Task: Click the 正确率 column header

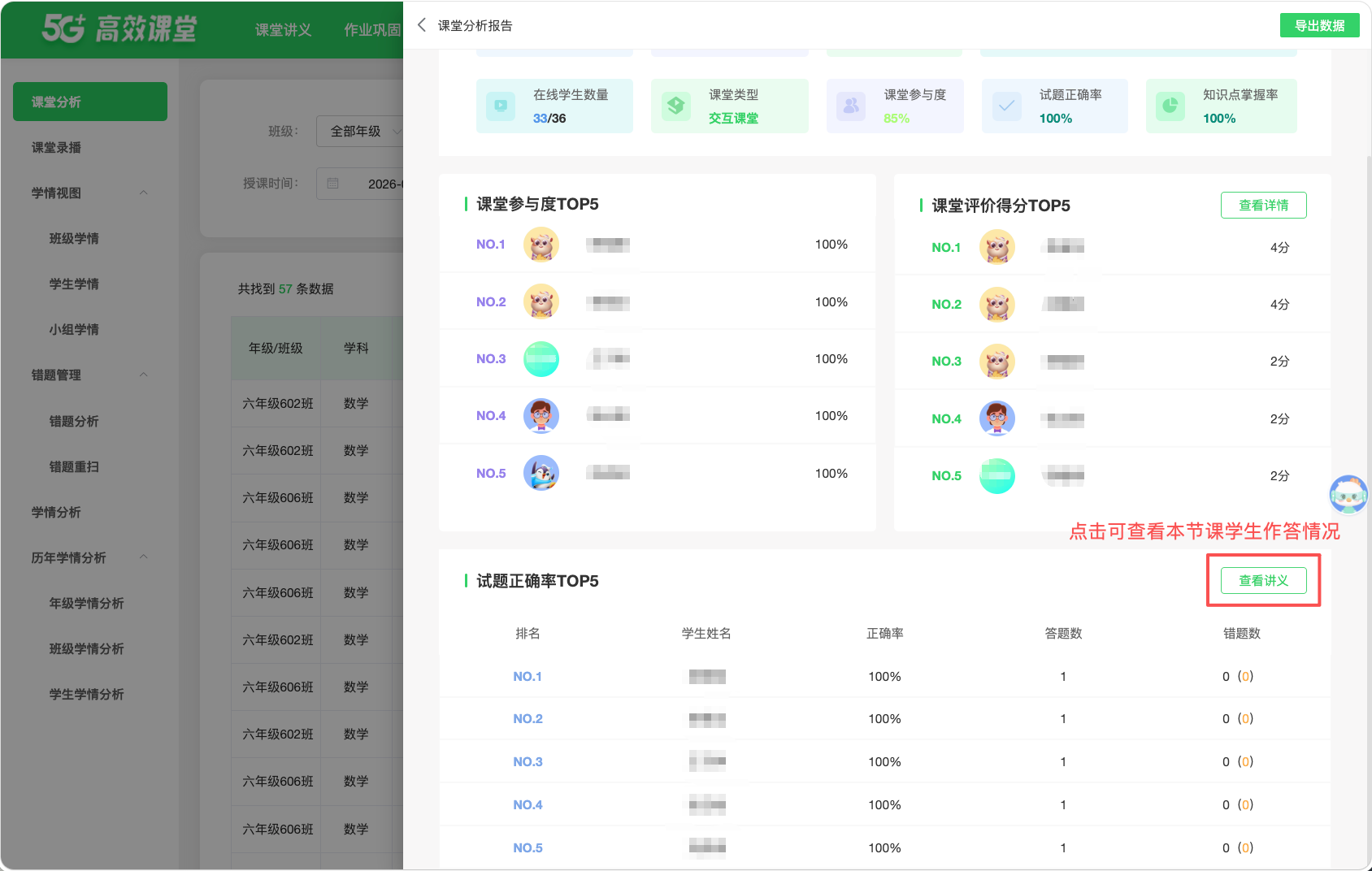Action: pyautogui.click(x=884, y=633)
